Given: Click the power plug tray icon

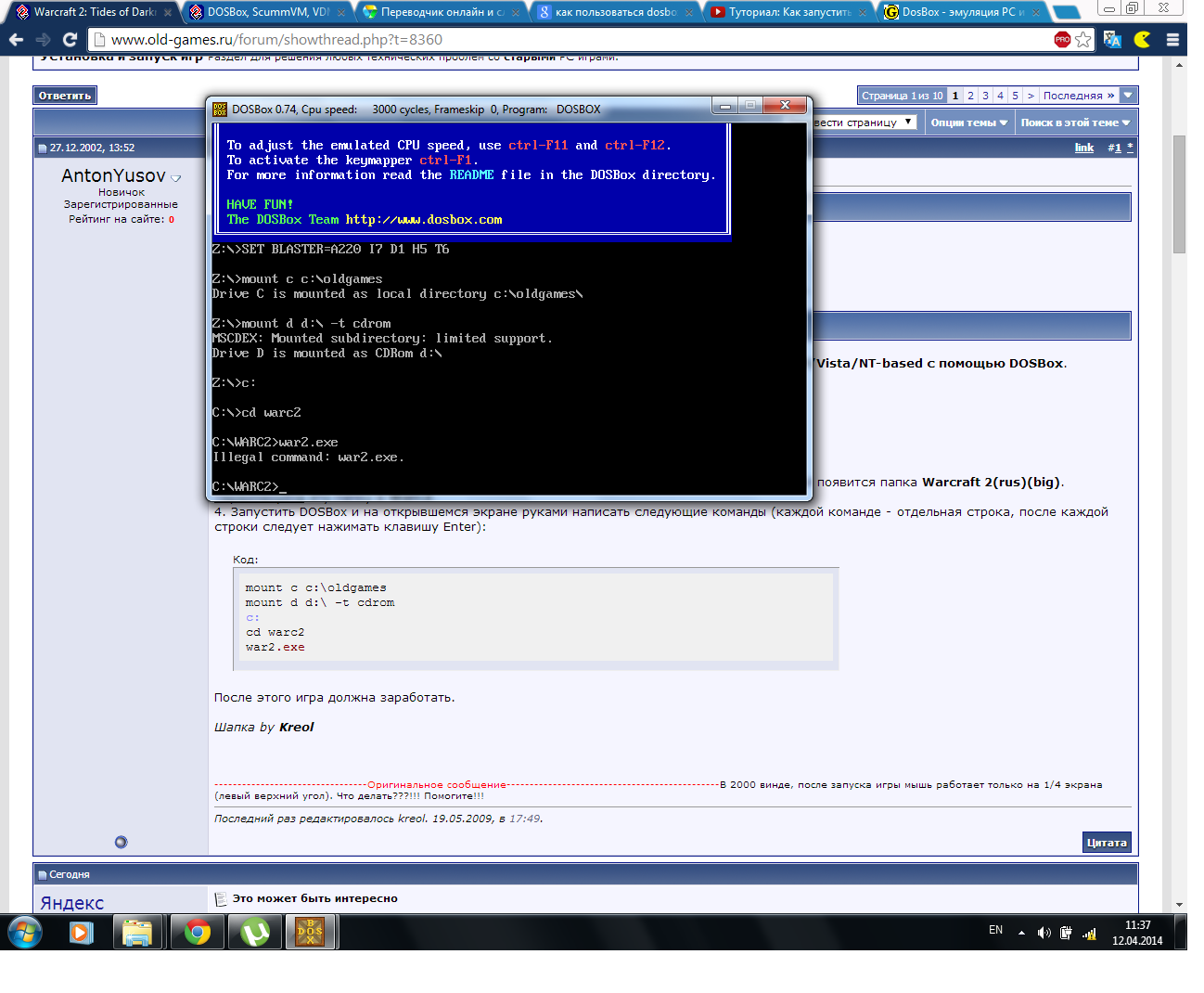Looking at the screenshot, I should pos(1066,933).
